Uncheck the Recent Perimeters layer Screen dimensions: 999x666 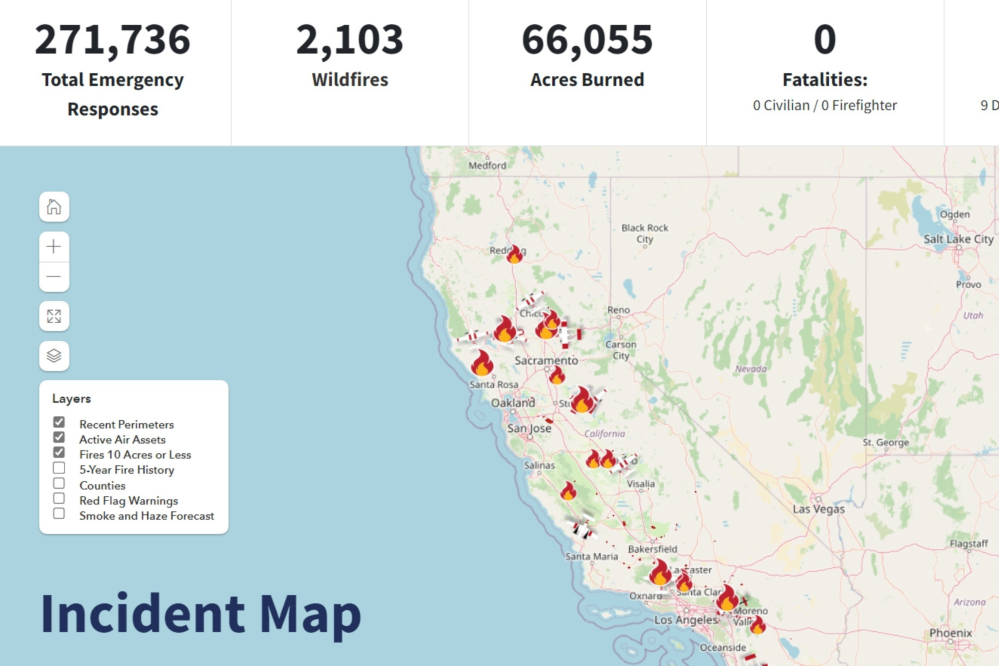59,423
